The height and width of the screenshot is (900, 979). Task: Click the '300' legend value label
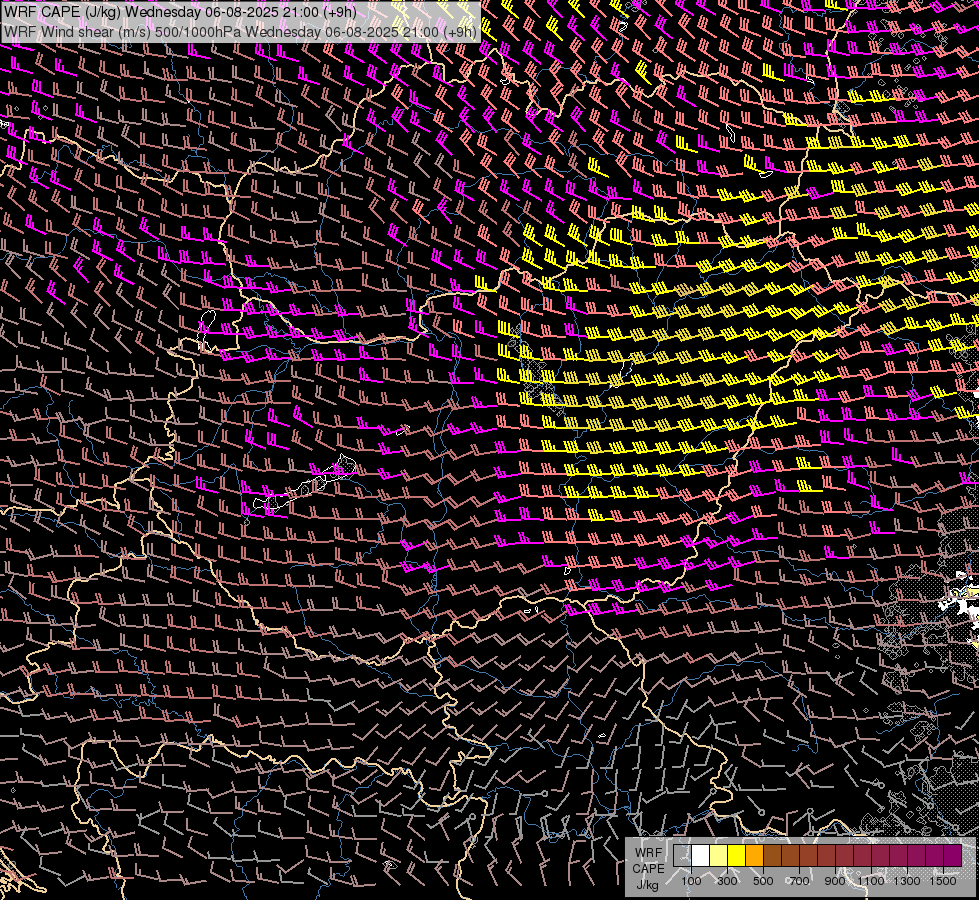[x=727, y=881]
